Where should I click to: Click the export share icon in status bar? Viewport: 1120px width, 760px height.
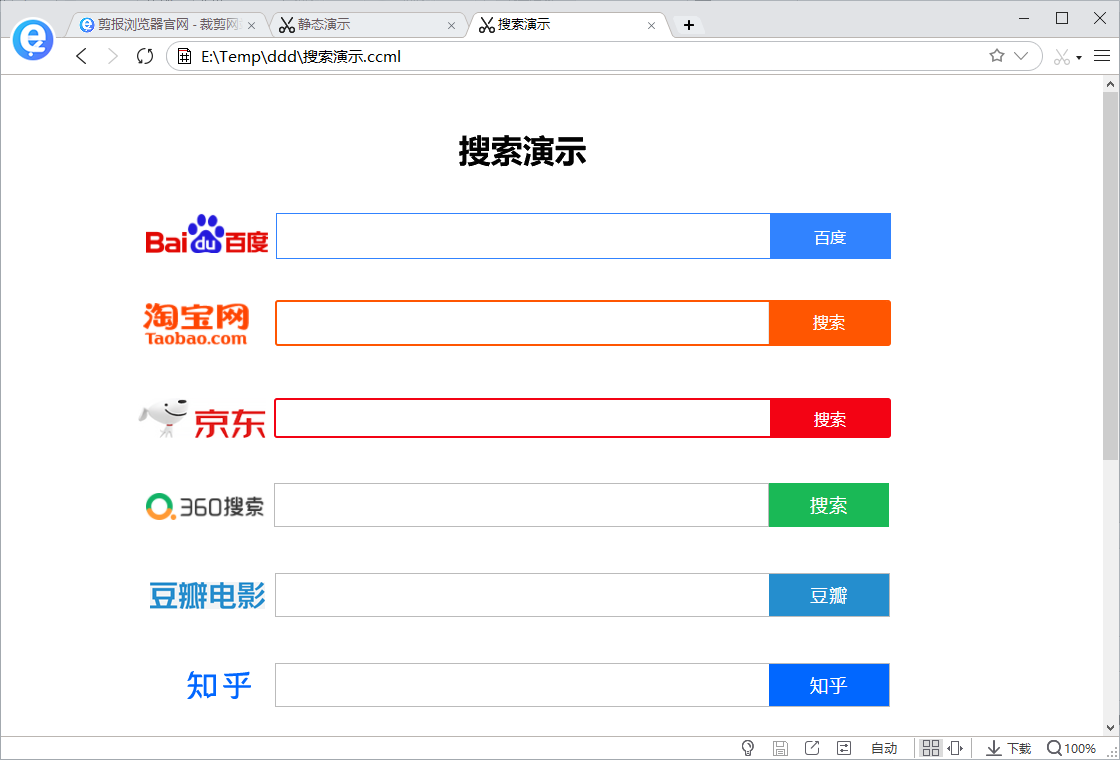click(x=812, y=749)
